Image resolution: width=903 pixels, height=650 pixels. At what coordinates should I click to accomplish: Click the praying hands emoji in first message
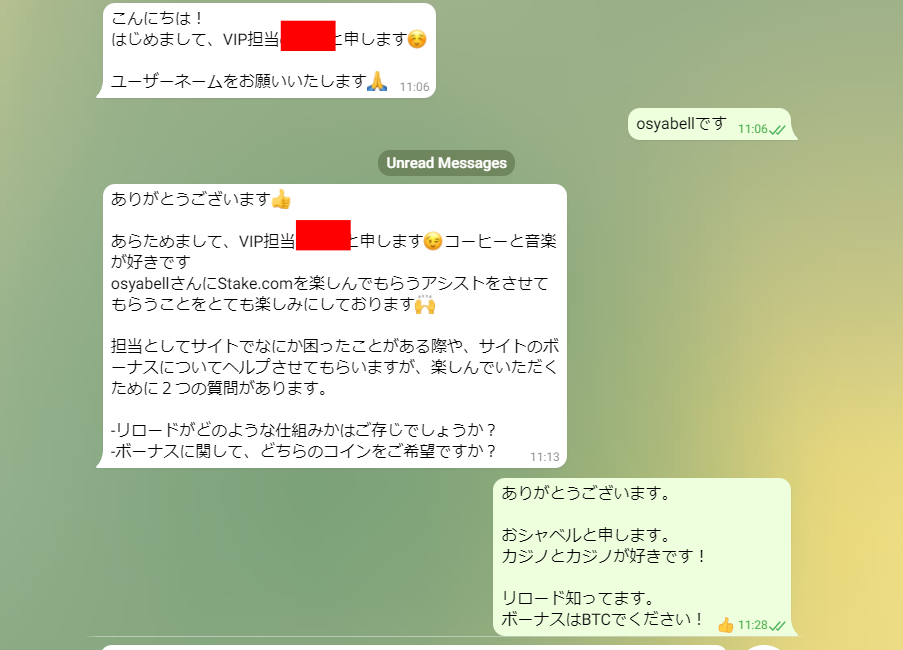(377, 81)
